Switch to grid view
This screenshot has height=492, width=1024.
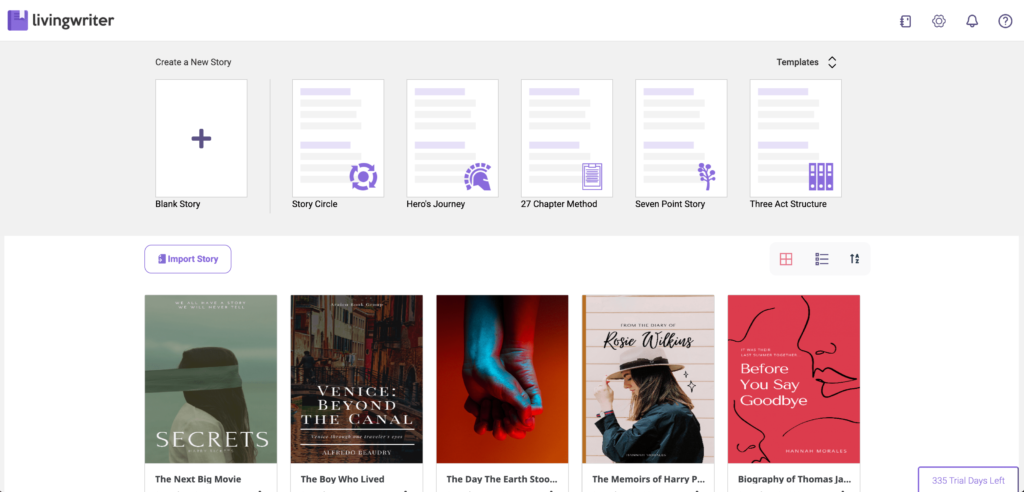click(786, 259)
